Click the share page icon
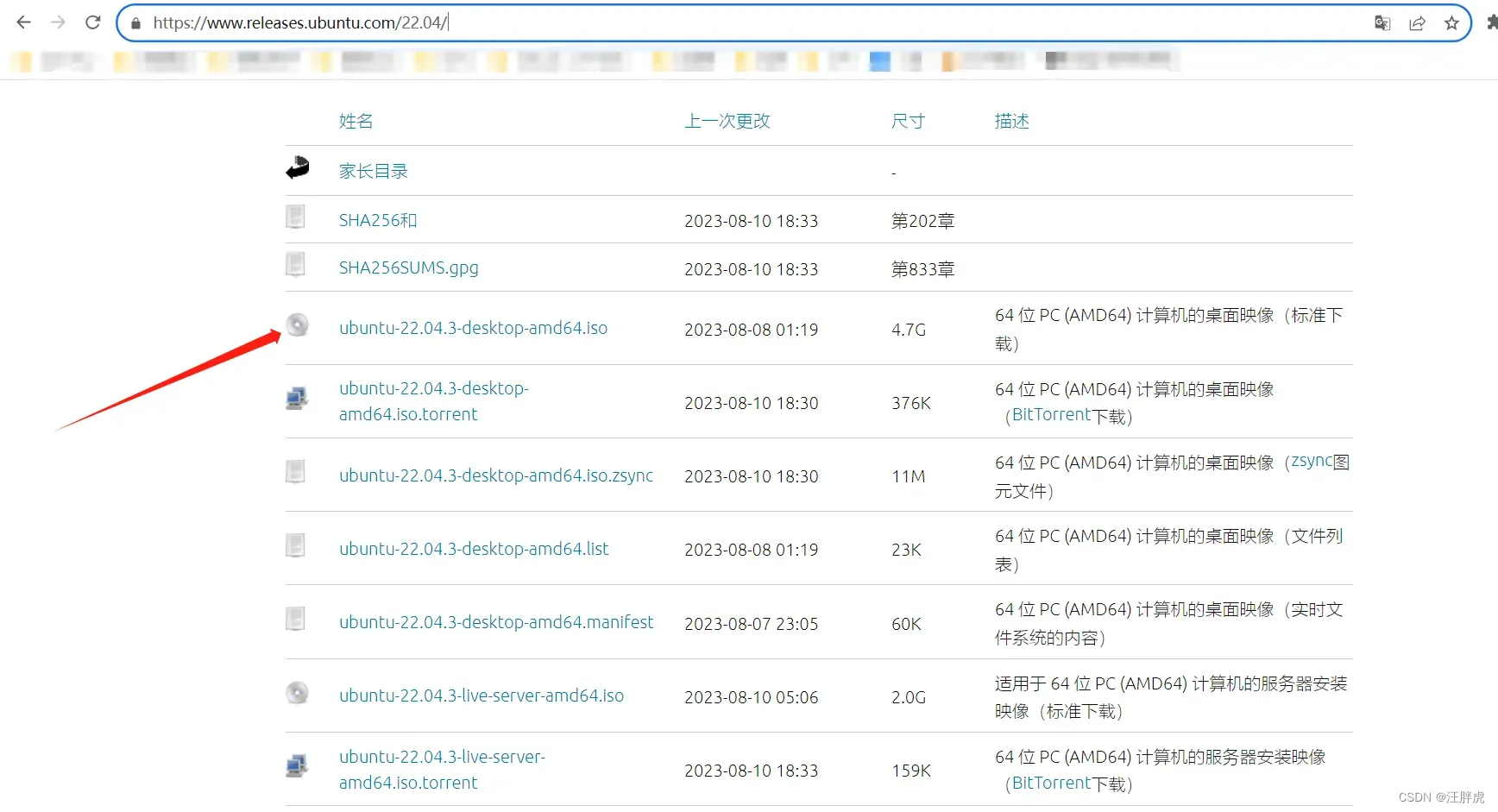The width and height of the screenshot is (1498, 812). pyautogui.click(x=1417, y=23)
